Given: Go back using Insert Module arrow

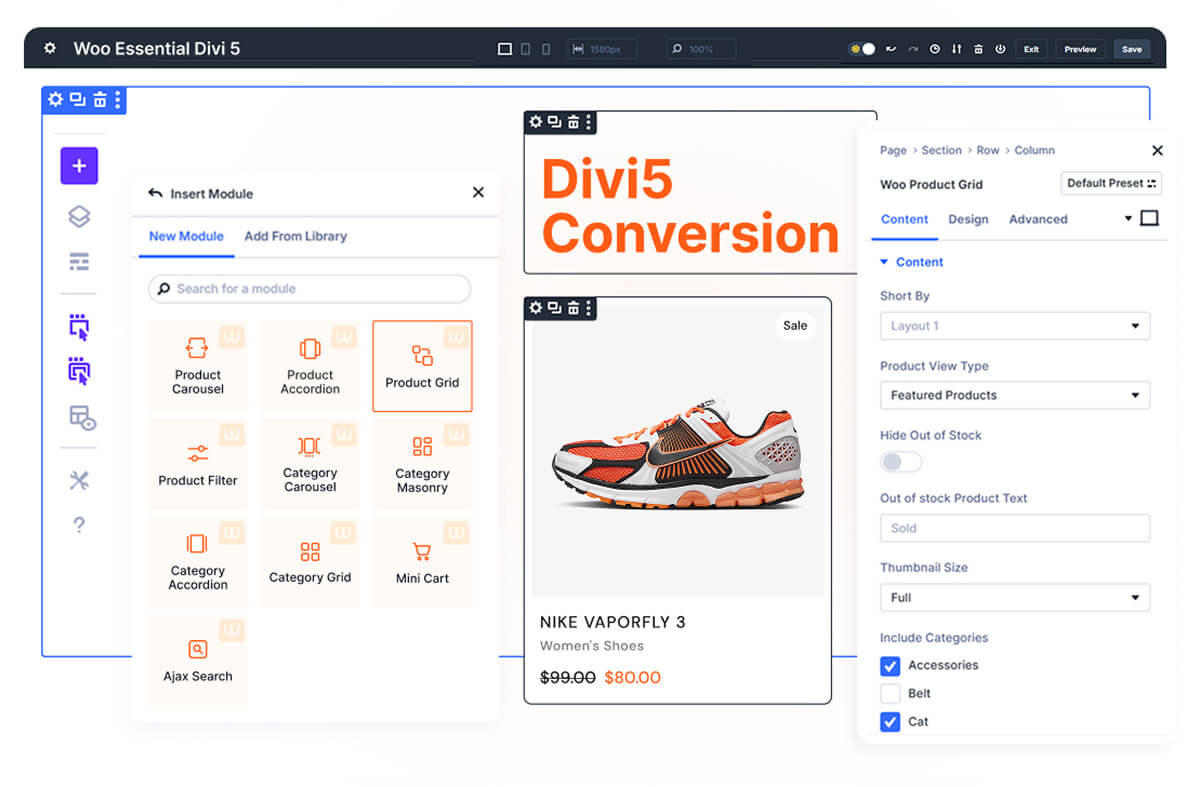Looking at the screenshot, I should pyautogui.click(x=155, y=193).
